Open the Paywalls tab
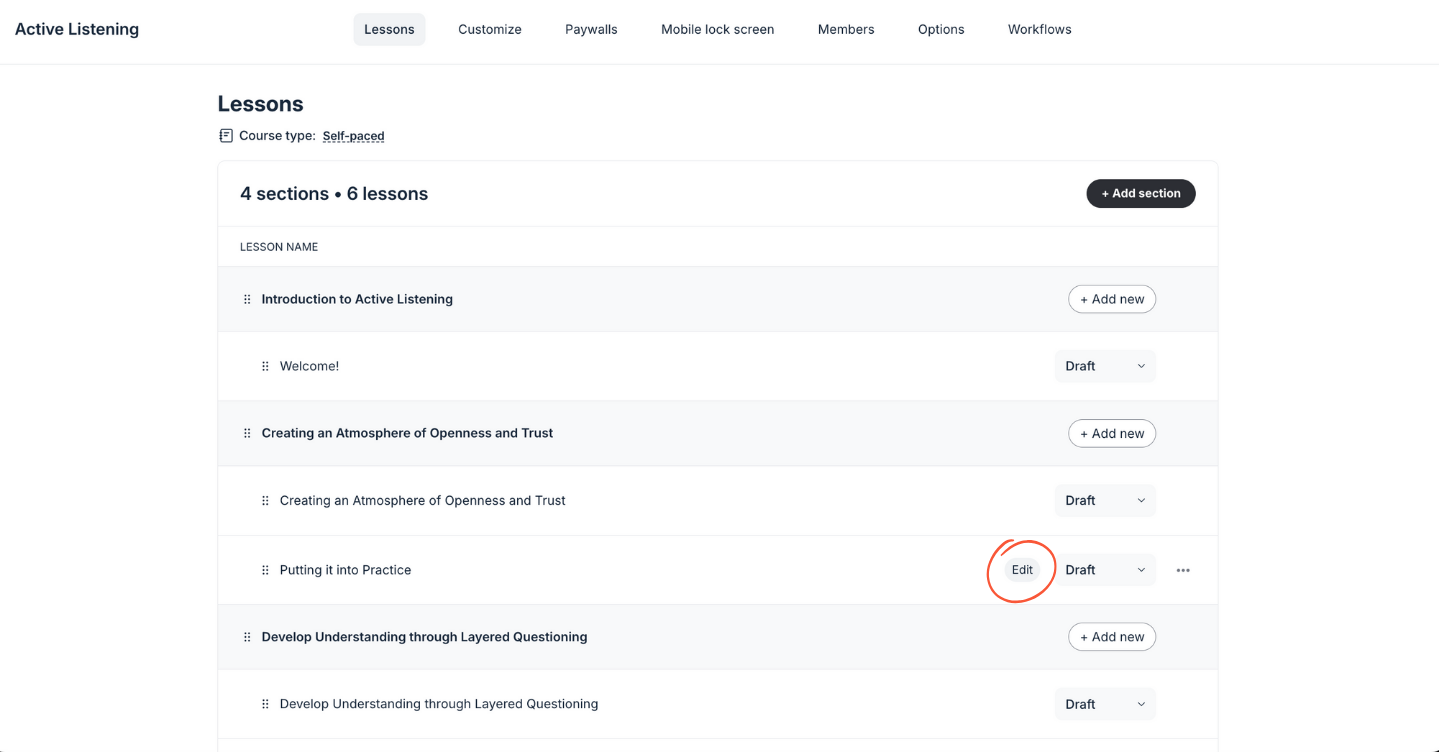The width and height of the screenshot is (1440, 752). [591, 29]
